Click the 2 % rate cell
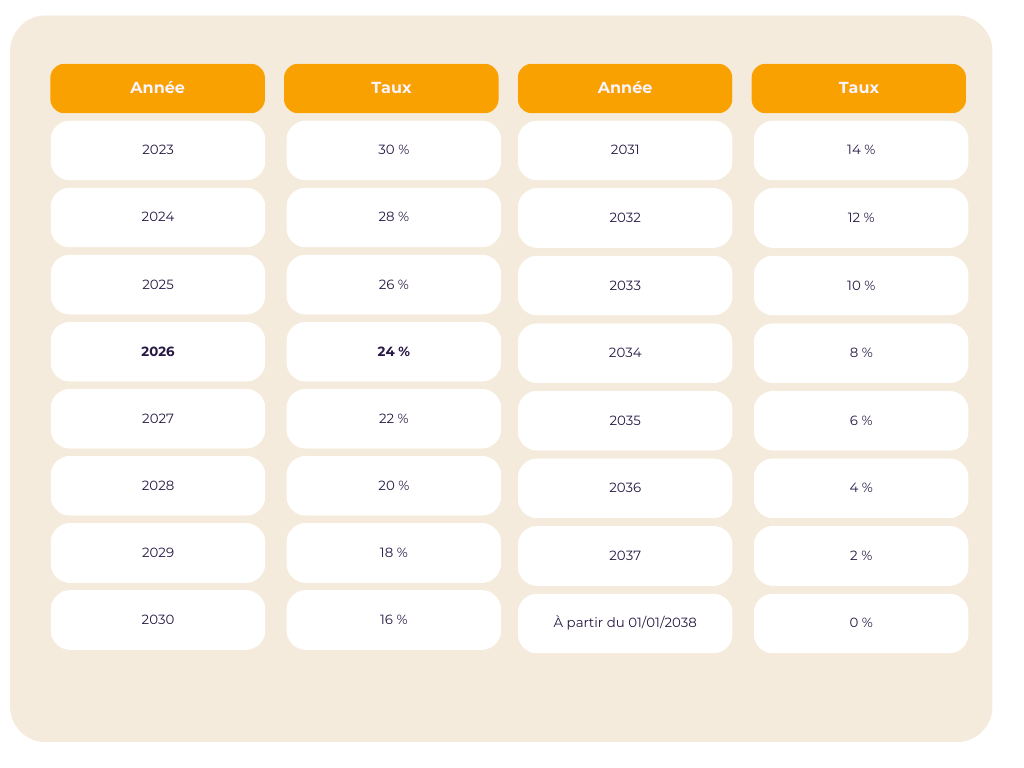Image resolution: width=1024 pixels, height=768 pixels. pos(860,556)
